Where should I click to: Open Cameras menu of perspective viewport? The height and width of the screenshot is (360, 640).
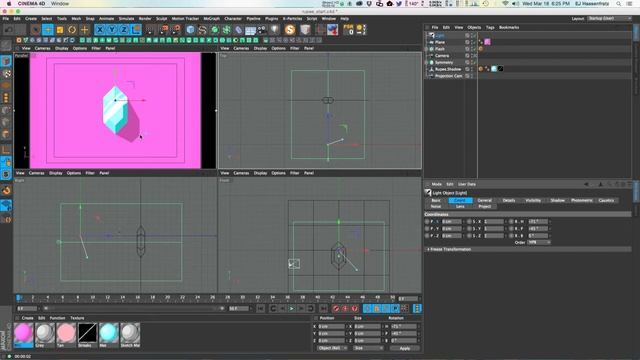42,48
